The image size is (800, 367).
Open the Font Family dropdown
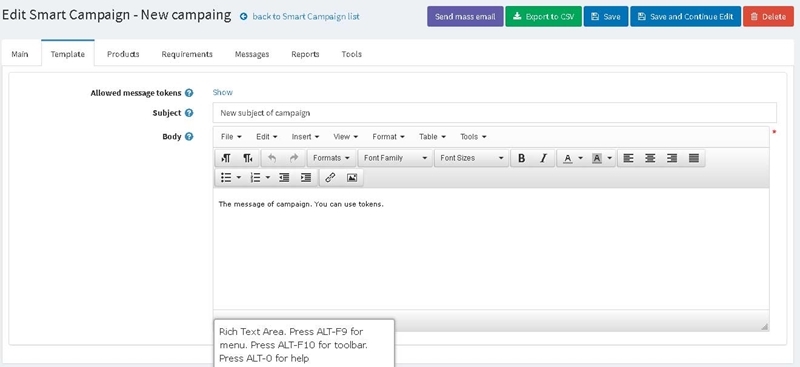395,158
